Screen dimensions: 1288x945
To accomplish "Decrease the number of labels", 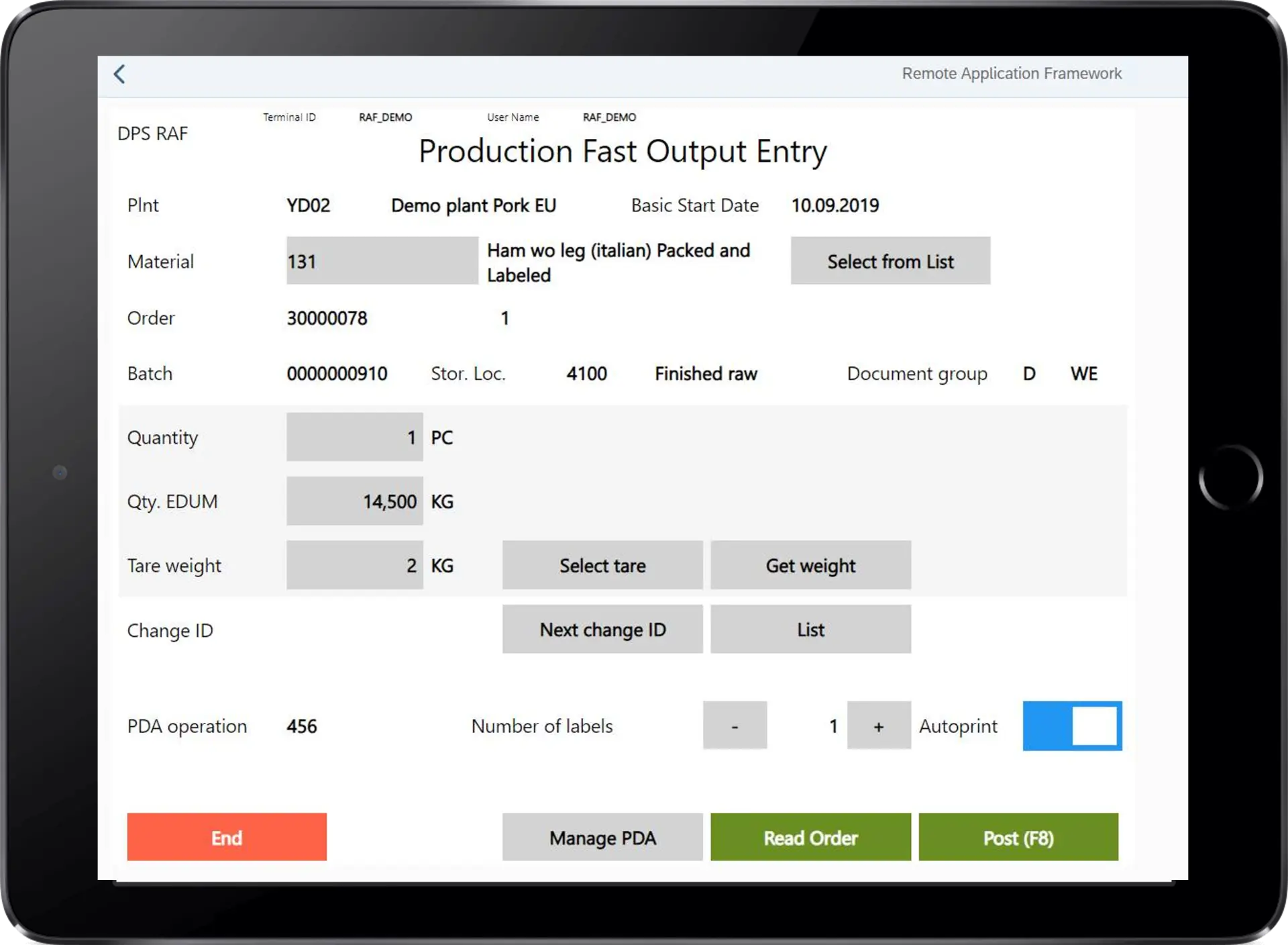I will pos(735,726).
